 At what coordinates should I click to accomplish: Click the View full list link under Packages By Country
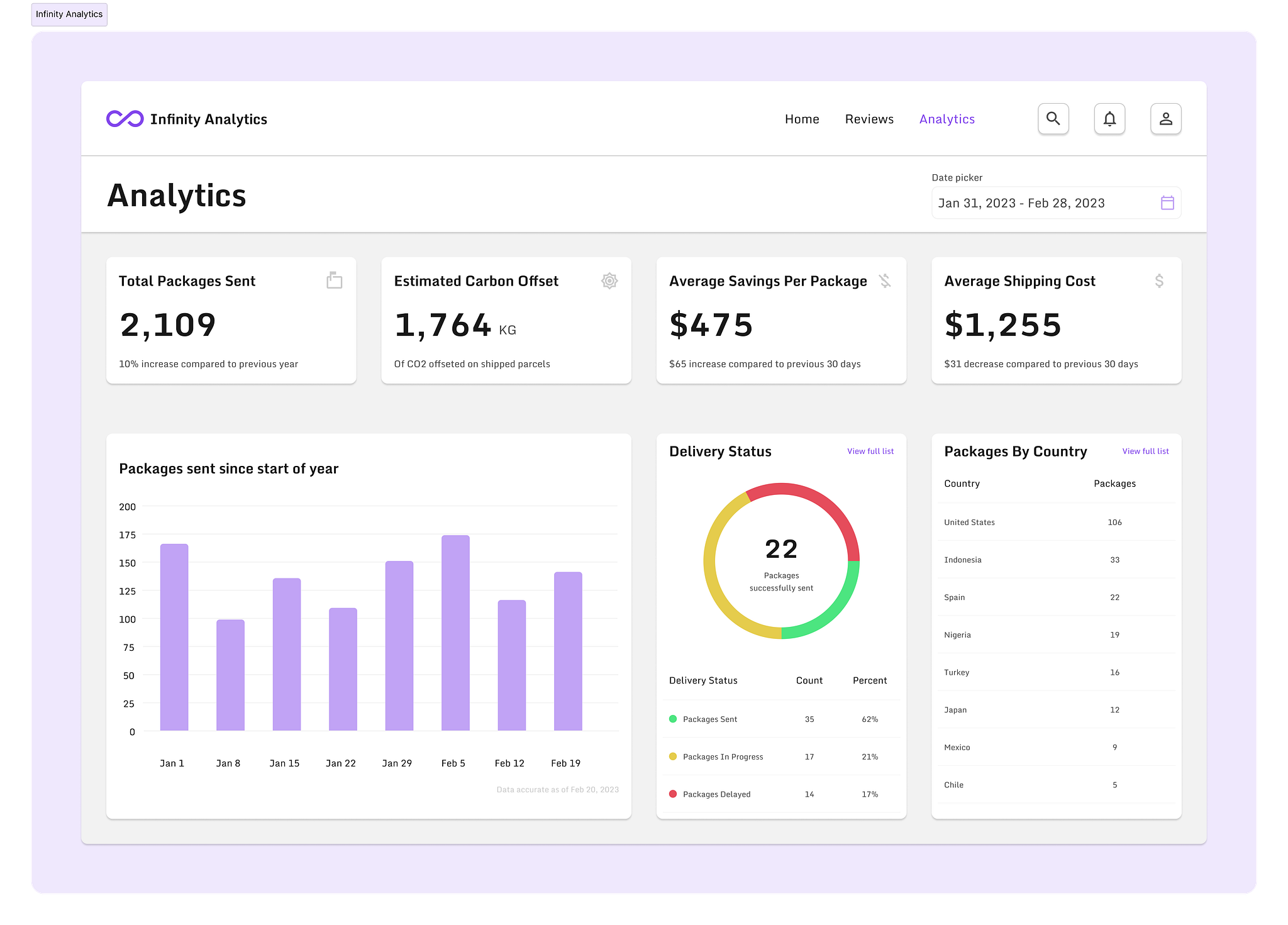pos(1145,451)
